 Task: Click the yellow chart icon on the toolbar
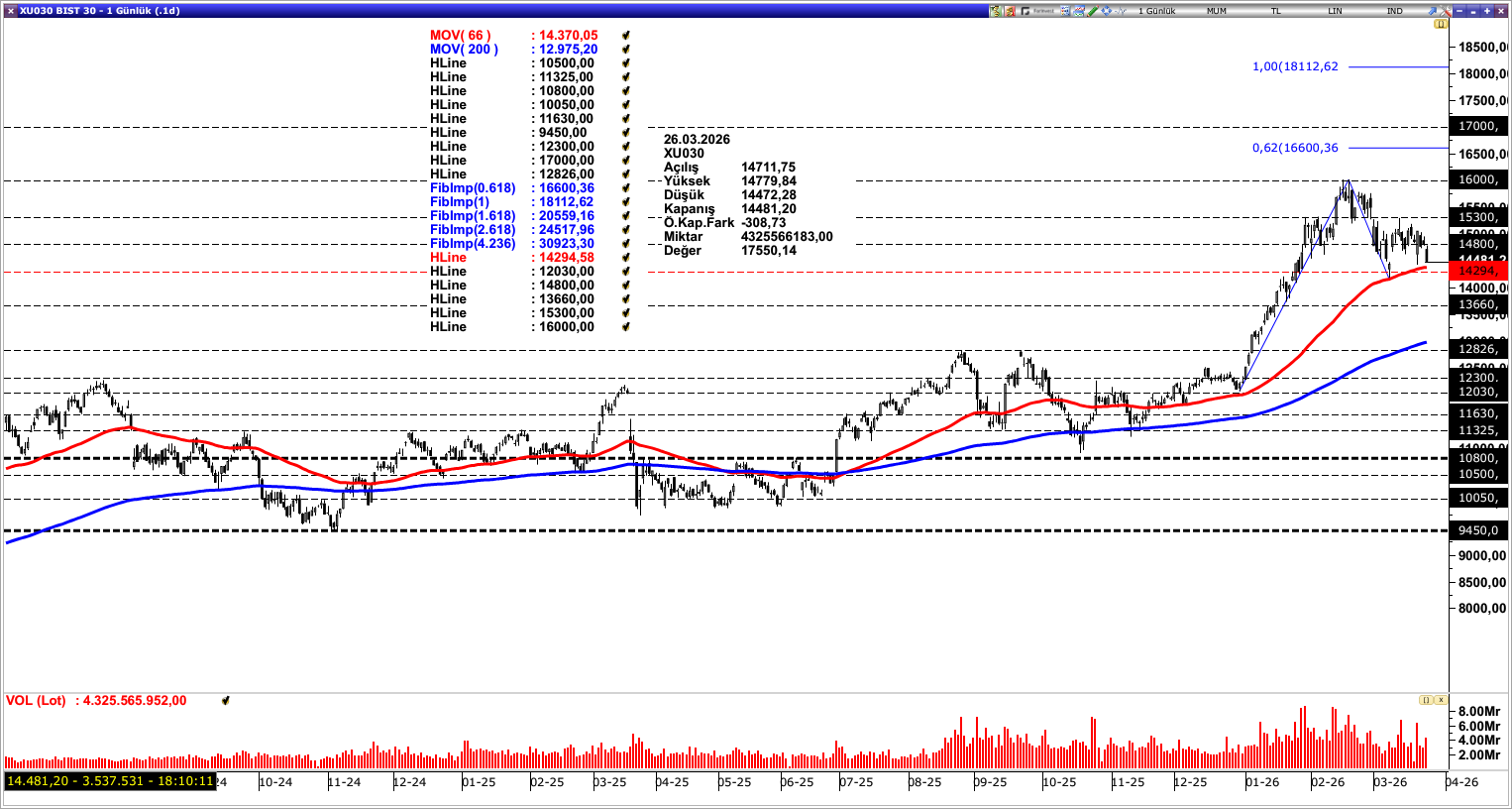pyautogui.click(x=994, y=10)
